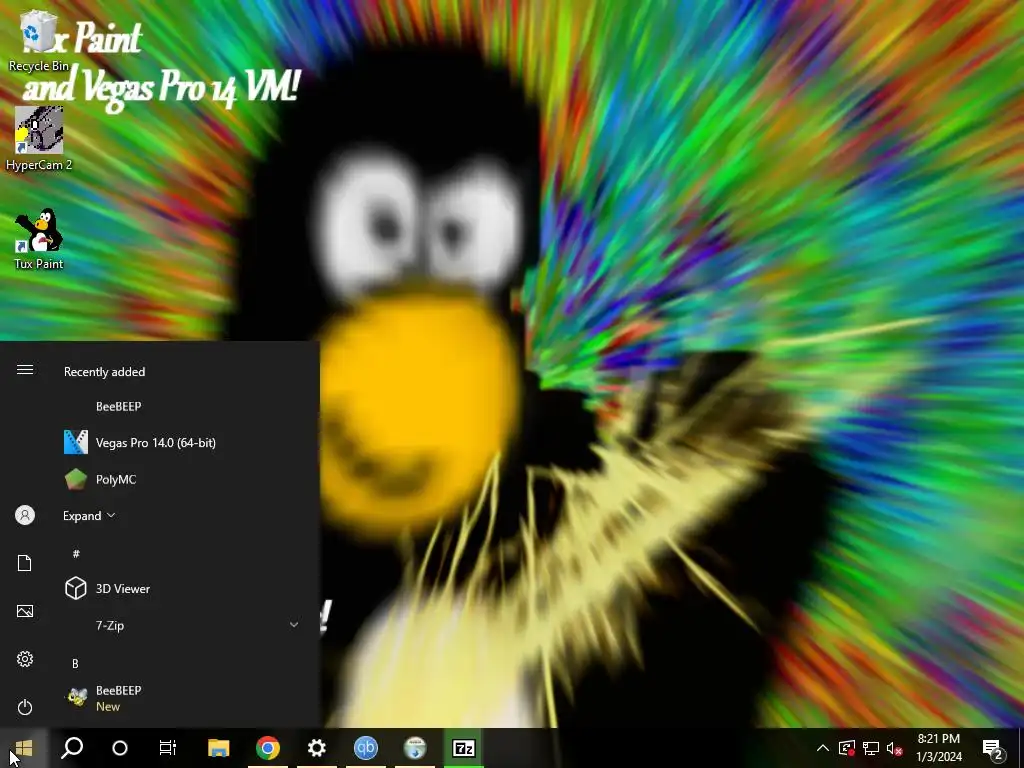1024x768 pixels.
Task: Switch to Google Chrome on taskbar
Action: (268, 748)
